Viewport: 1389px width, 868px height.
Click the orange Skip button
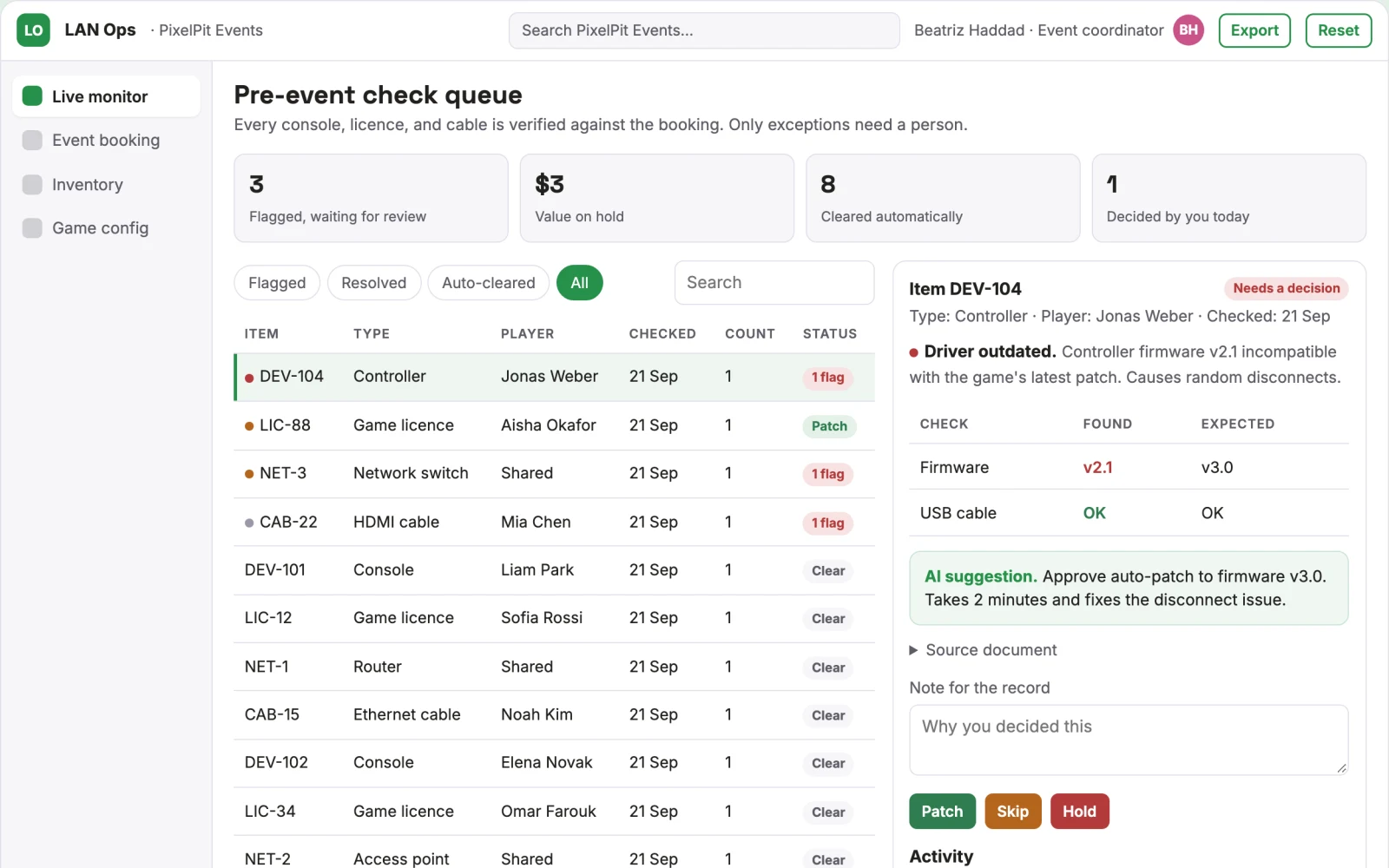point(1012,812)
